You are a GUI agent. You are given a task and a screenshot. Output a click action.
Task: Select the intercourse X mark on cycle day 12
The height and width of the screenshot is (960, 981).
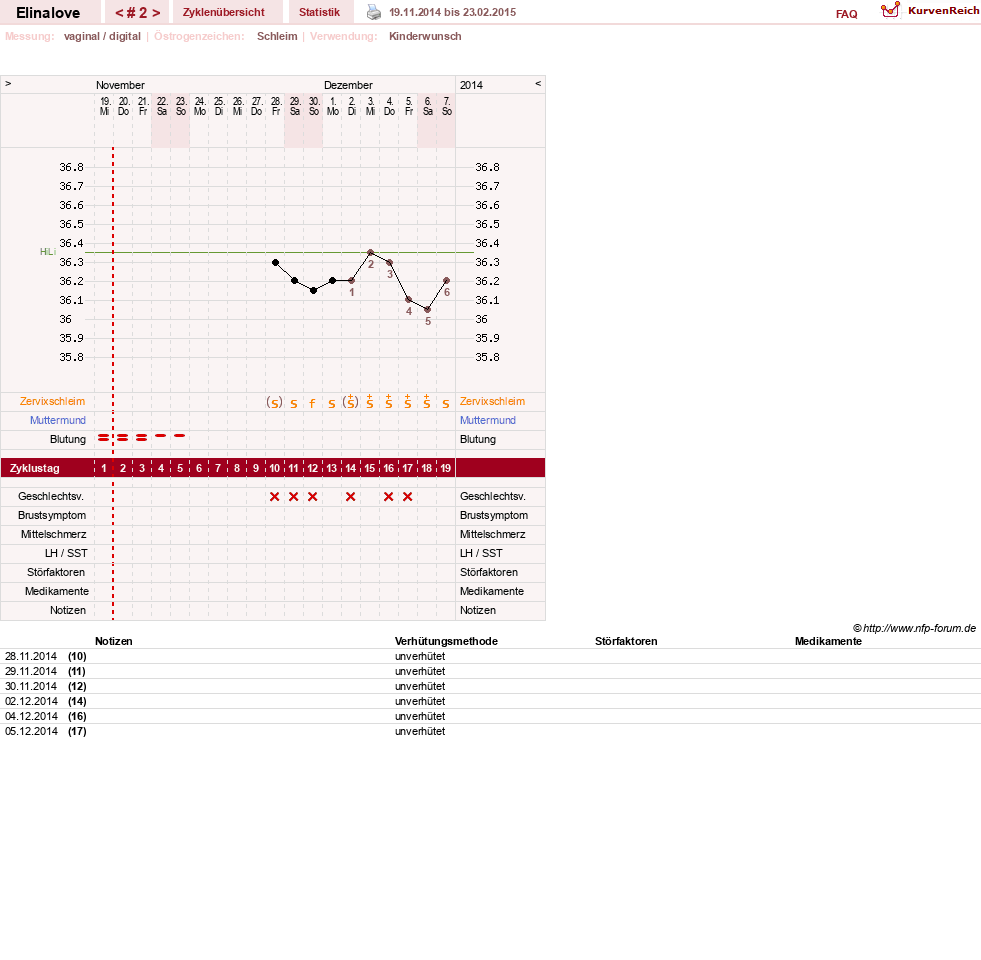tap(312, 497)
